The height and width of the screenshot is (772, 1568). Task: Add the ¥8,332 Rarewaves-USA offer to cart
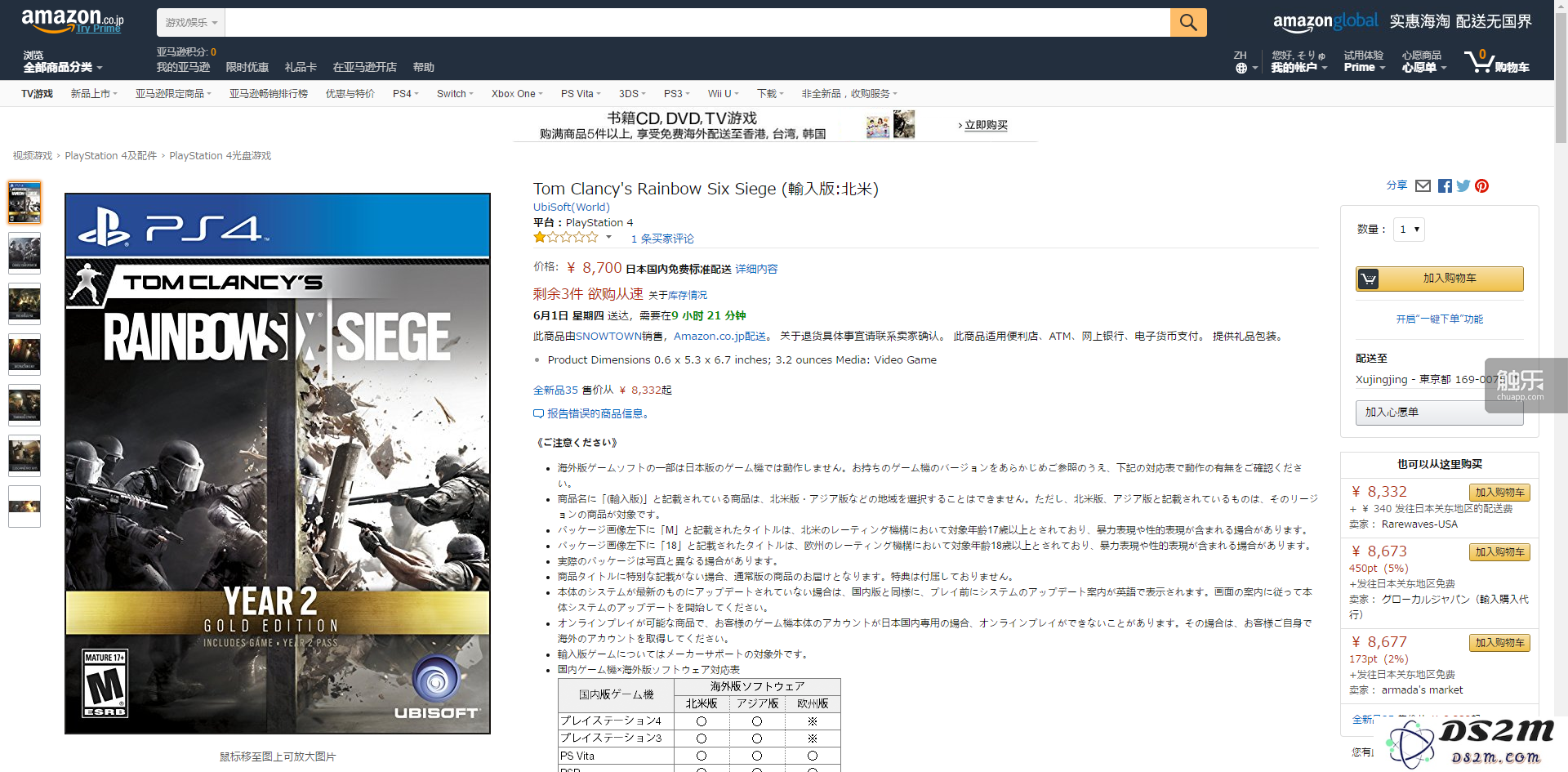coord(1499,493)
